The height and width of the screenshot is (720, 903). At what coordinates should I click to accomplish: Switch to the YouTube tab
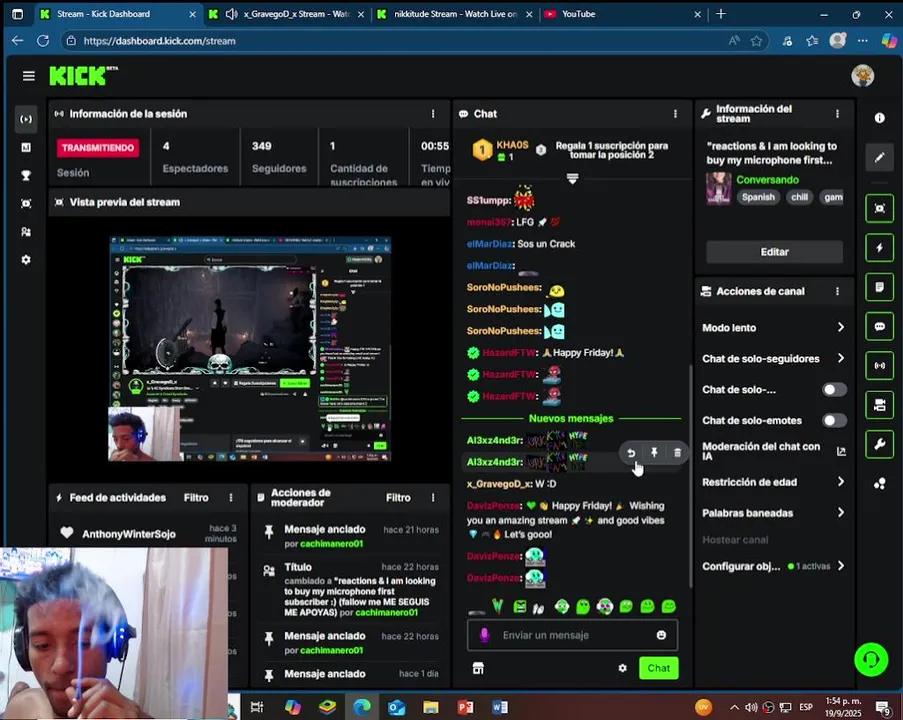click(x=623, y=14)
